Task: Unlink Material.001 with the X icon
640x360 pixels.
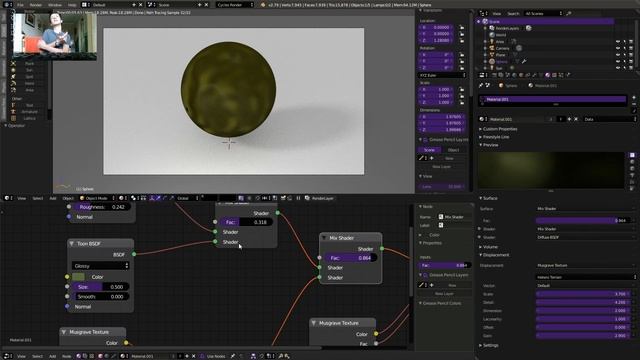Action: [x=576, y=119]
